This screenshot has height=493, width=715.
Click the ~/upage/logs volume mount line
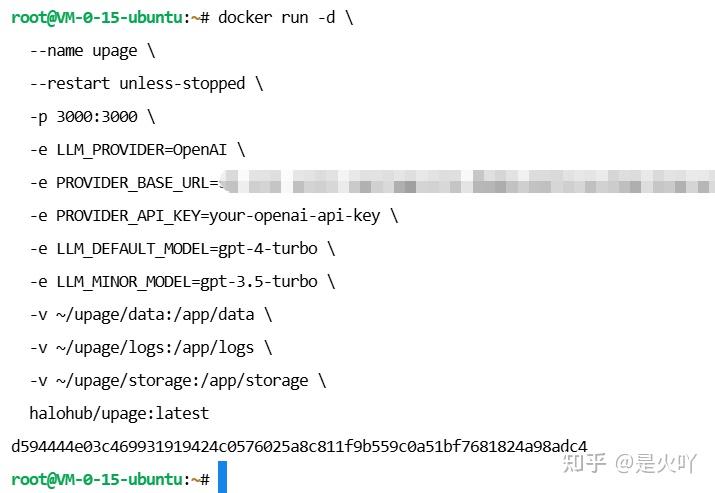click(151, 348)
